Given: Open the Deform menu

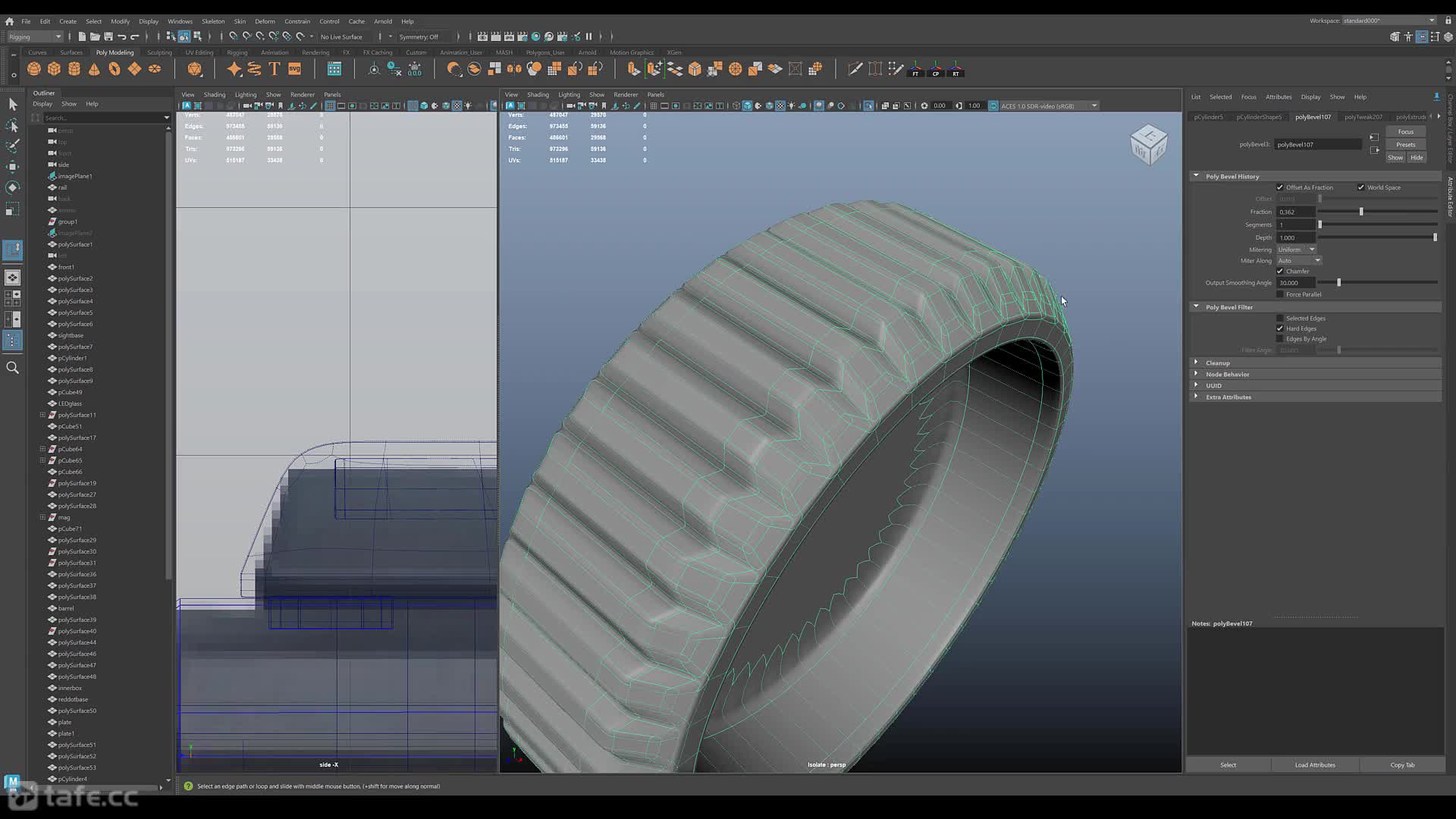Looking at the screenshot, I should click(x=265, y=21).
